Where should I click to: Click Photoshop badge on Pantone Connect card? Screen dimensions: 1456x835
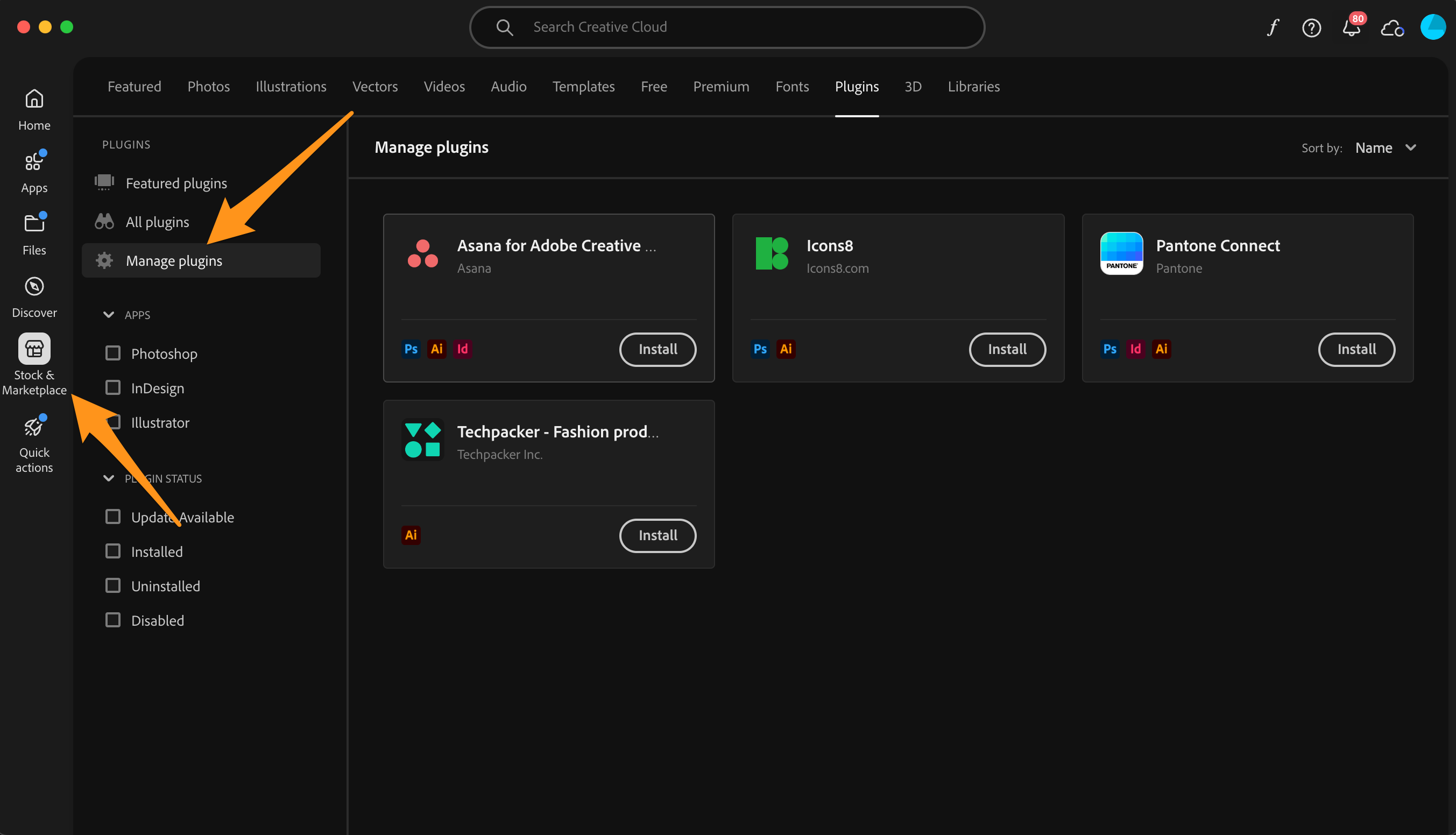[x=1109, y=349]
